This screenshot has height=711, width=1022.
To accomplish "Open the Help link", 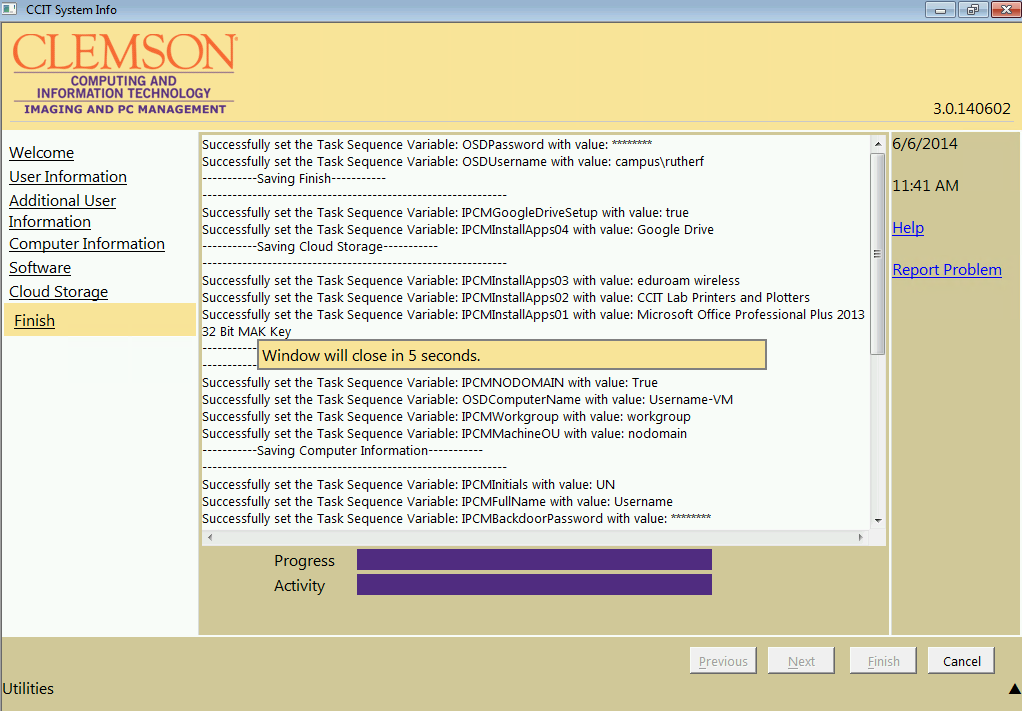I will [908, 227].
